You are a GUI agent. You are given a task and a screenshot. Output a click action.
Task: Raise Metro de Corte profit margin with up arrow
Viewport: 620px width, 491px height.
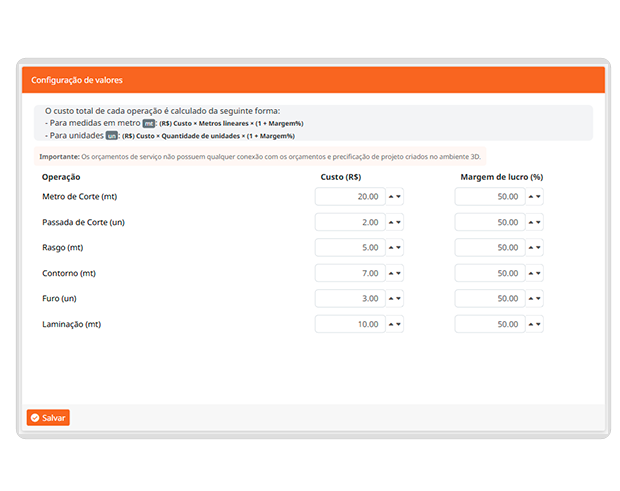[530, 197]
